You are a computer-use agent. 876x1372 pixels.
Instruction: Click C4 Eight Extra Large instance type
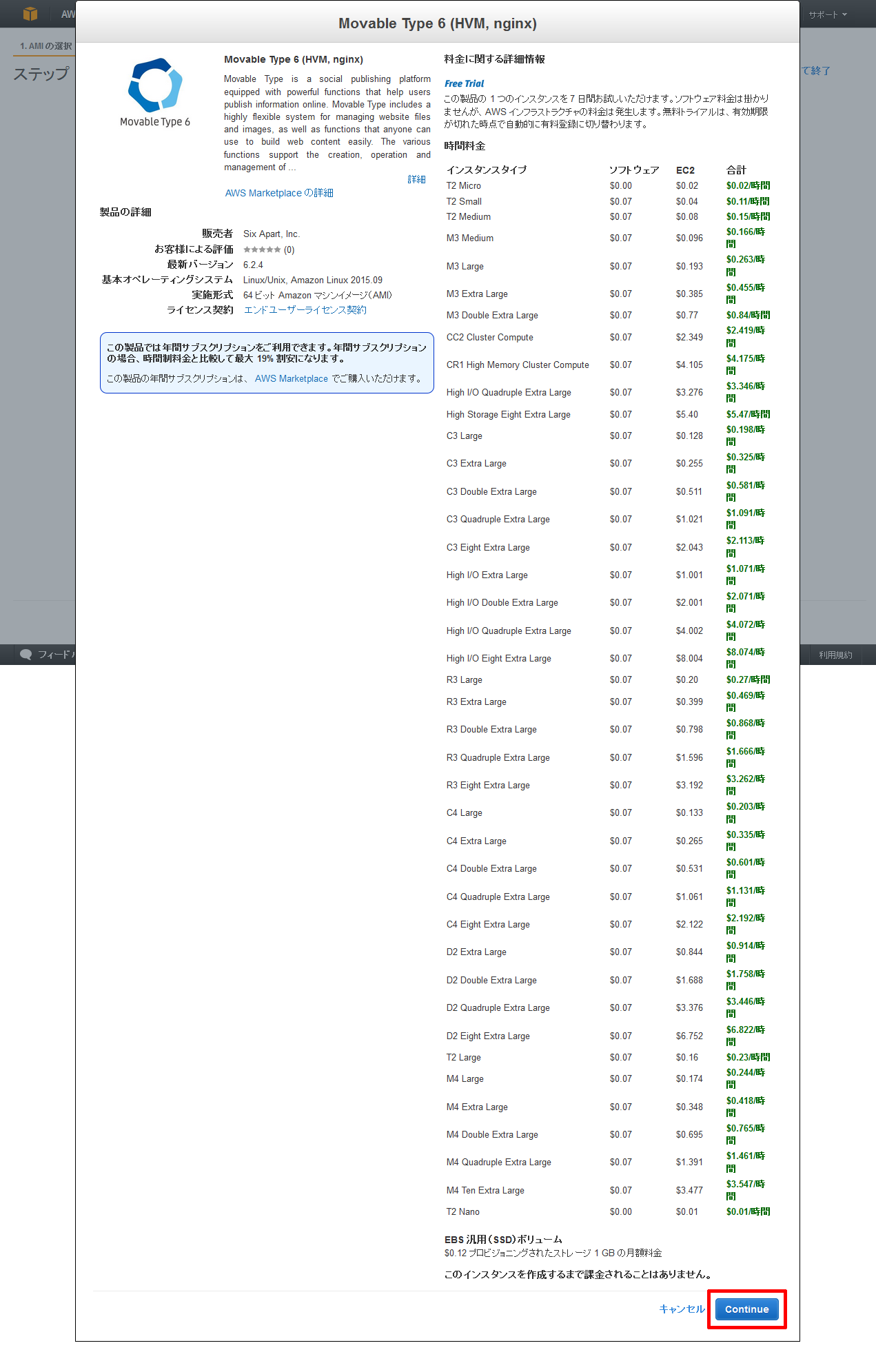click(x=488, y=925)
